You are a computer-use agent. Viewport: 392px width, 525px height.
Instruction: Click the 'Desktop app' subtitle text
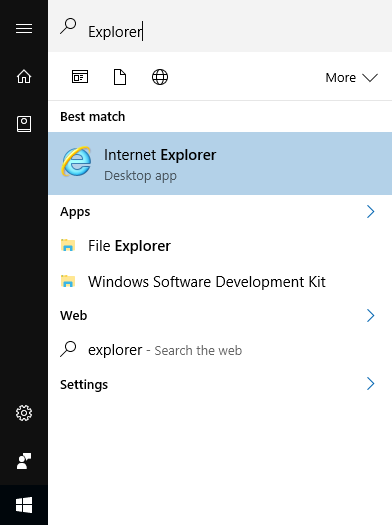(140, 176)
